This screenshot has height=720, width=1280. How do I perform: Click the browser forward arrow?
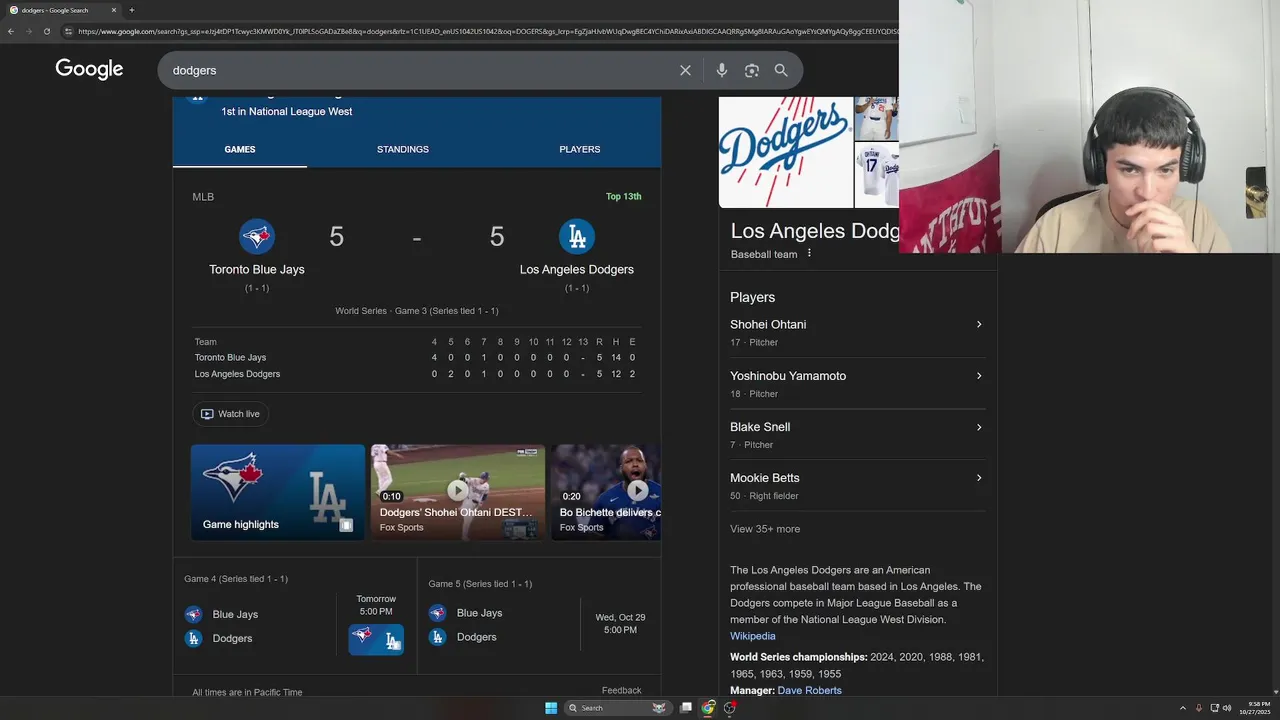(28, 31)
